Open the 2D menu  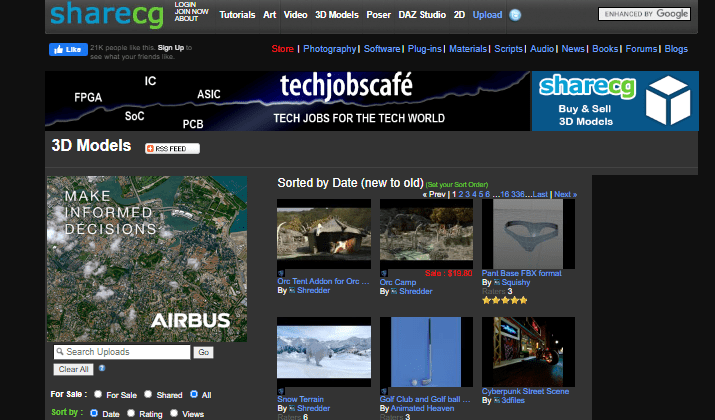click(459, 15)
